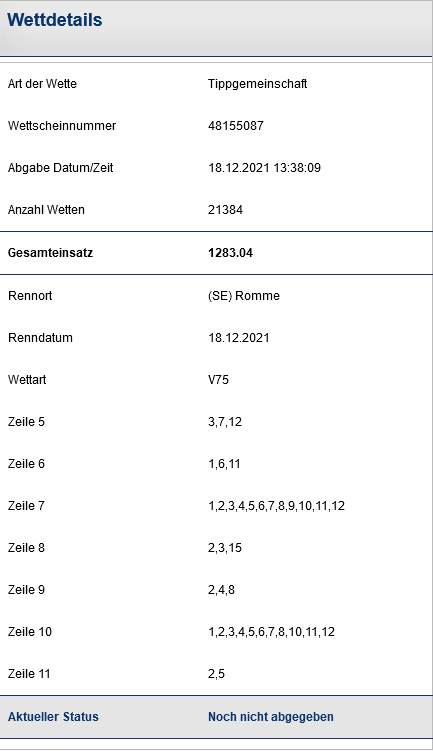The image size is (433, 751).
Task: Click the Zeile 7 full selection list
Action: click(x=276, y=506)
